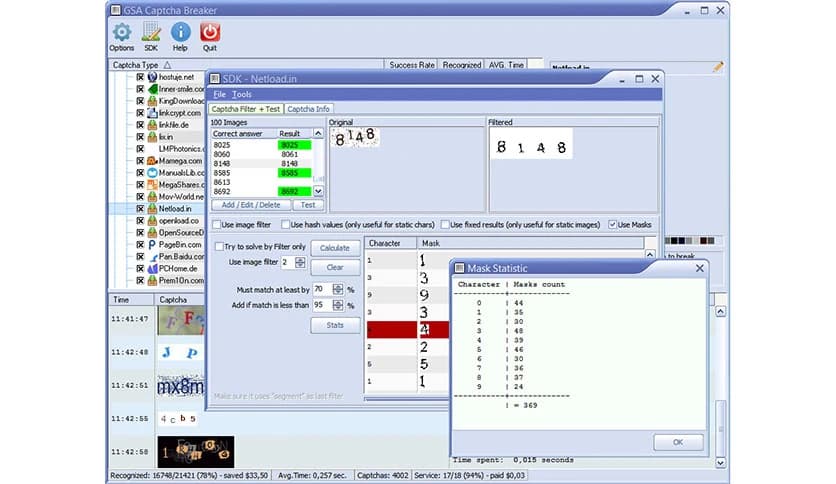
Task: Click the OpenSourceD site icon
Action: point(152,232)
